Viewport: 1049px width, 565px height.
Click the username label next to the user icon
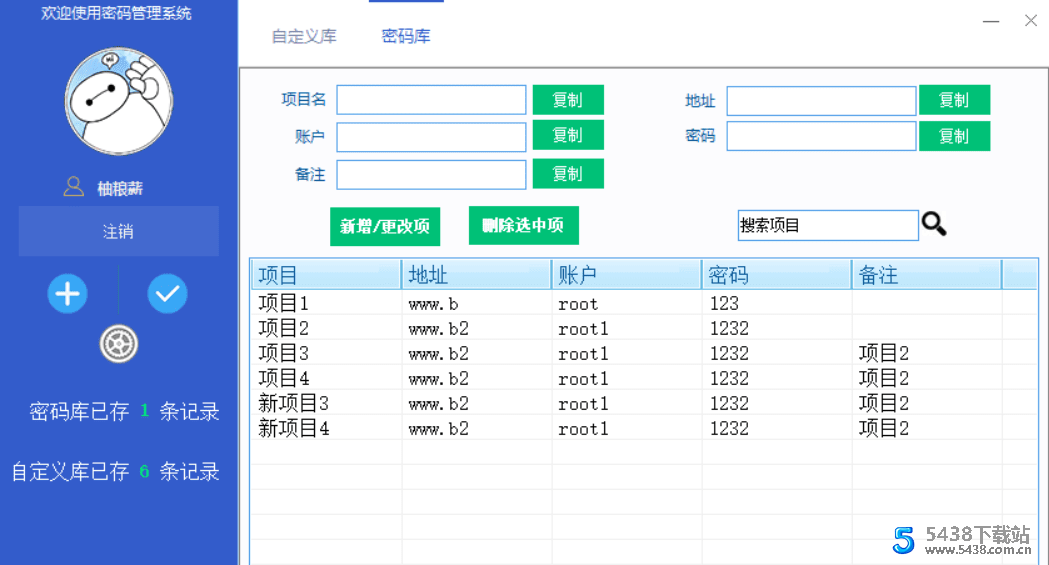tap(120, 189)
